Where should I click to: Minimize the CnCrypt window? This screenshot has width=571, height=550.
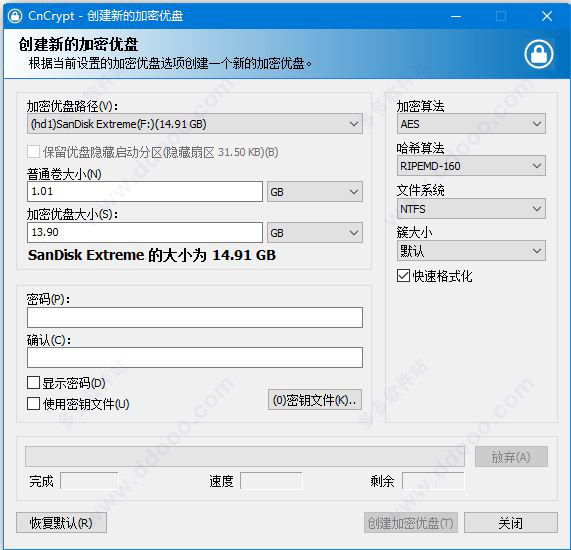click(x=456, y=16)
